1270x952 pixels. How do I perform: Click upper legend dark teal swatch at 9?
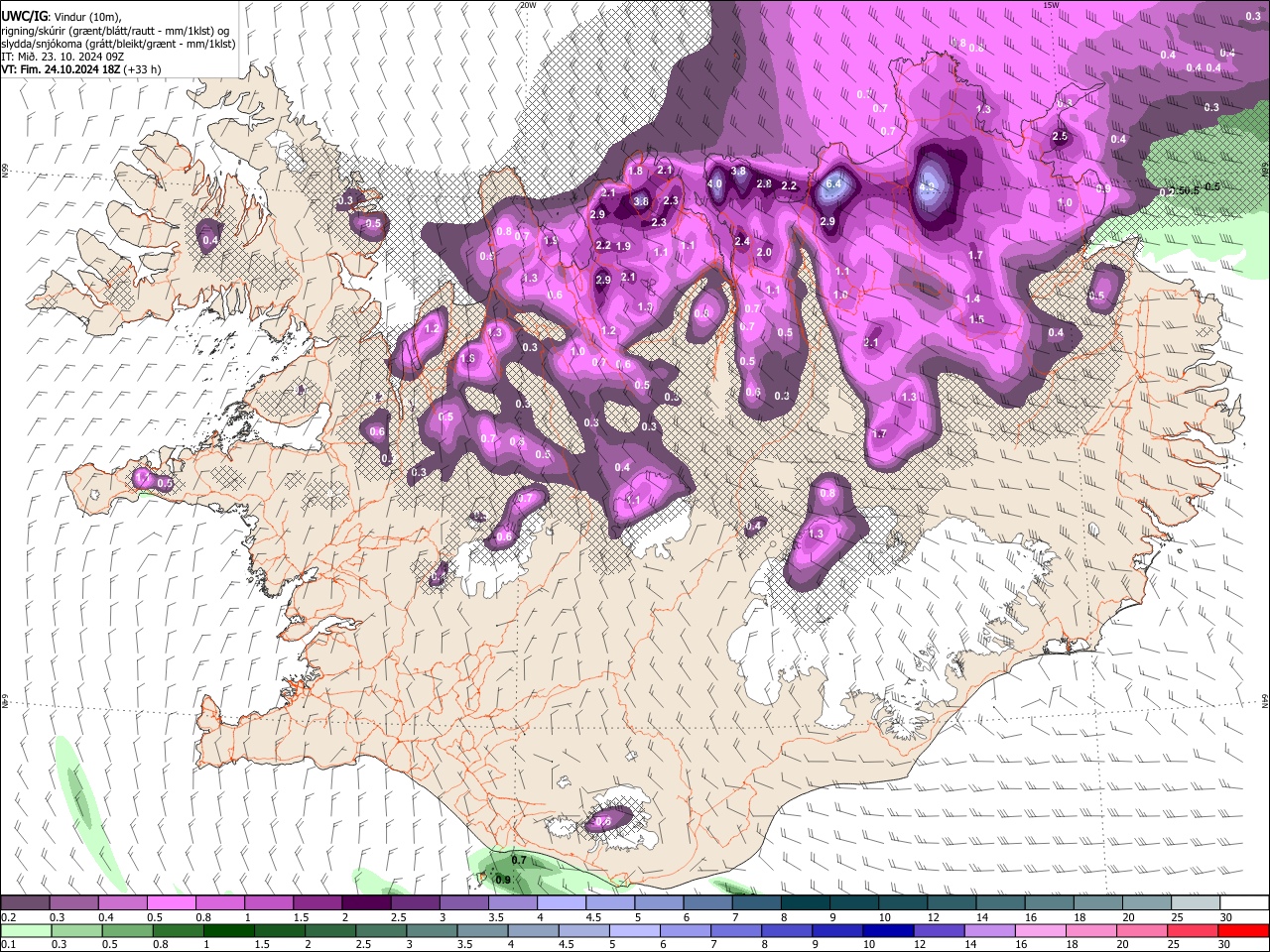pos(854,903)
